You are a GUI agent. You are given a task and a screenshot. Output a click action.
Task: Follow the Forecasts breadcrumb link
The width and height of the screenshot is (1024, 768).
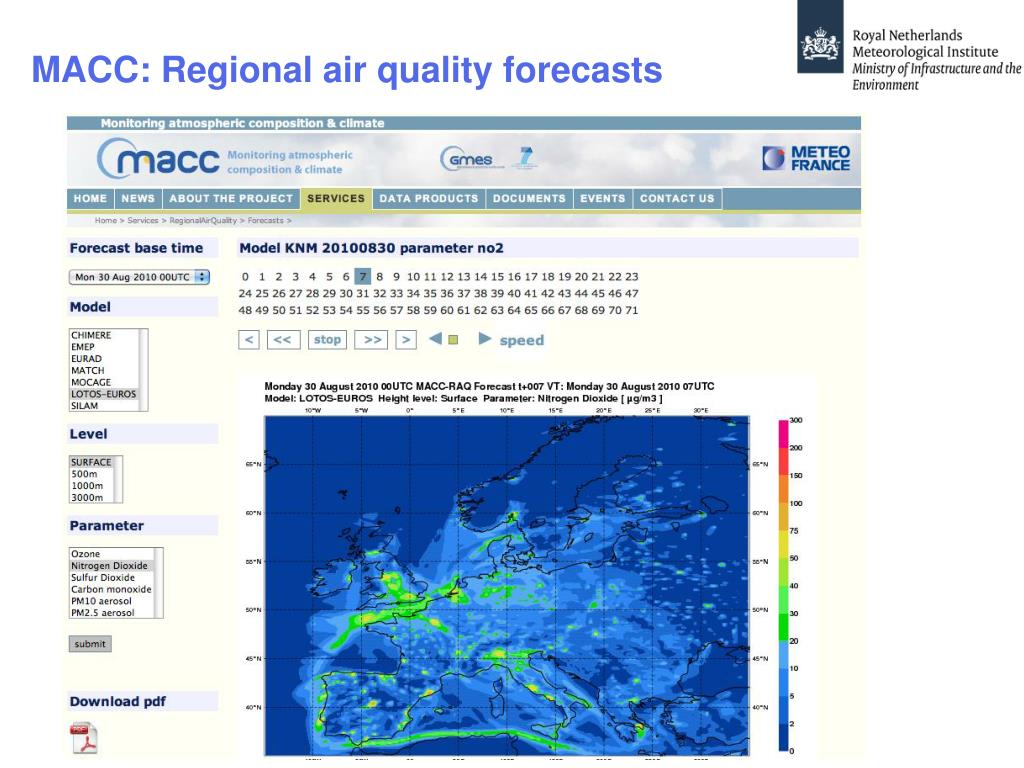[x=266, y=221]
